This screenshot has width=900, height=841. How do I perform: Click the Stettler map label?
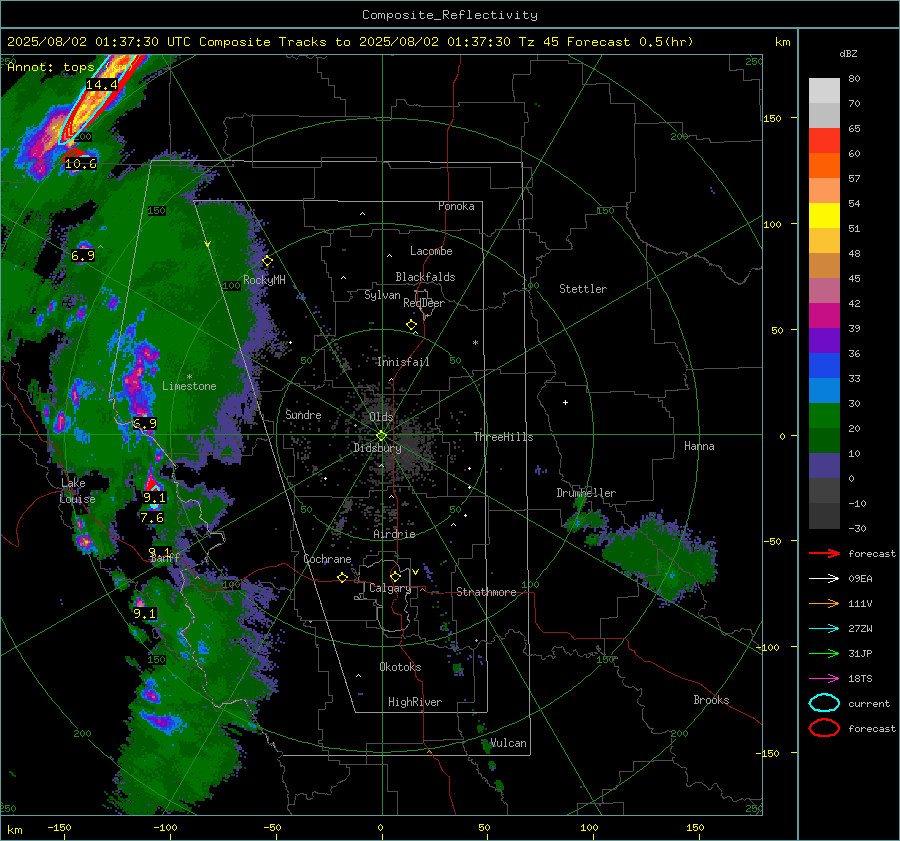[x=583, y=289]
